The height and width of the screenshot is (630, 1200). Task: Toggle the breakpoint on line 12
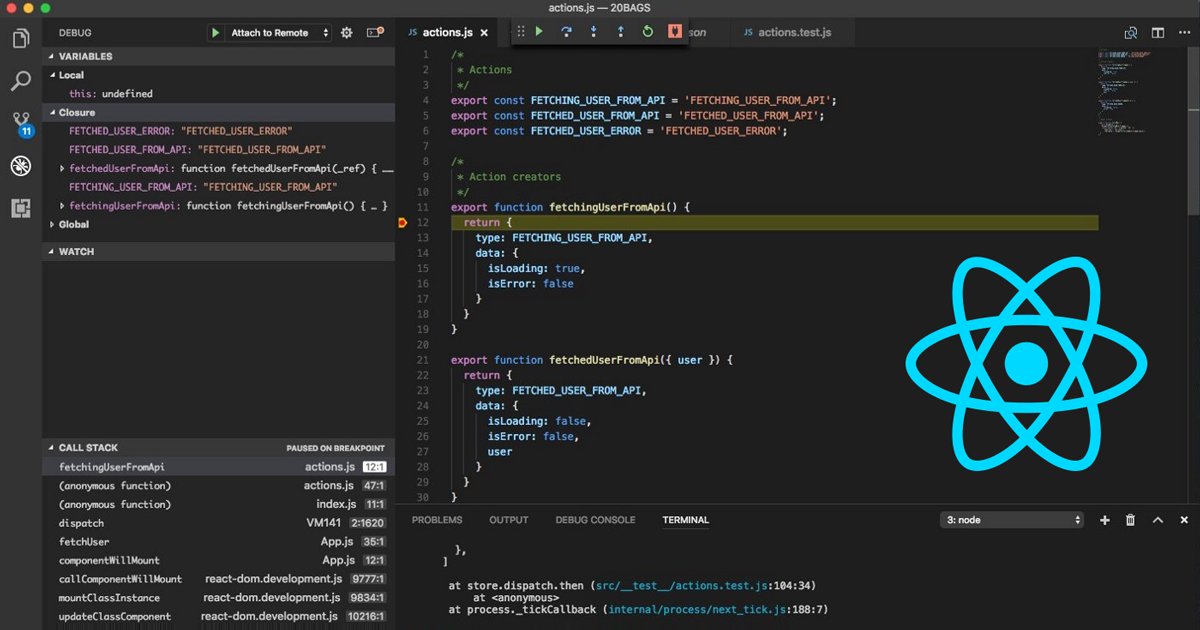(x=404, y=222)
